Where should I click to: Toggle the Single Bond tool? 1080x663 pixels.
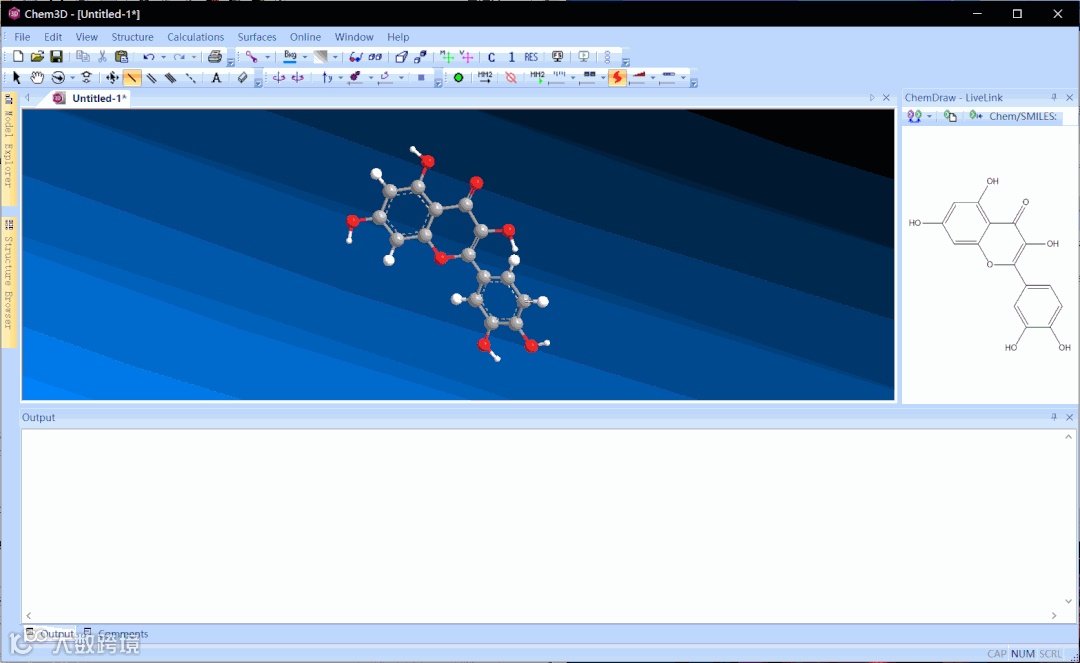(x=132, y=78)
